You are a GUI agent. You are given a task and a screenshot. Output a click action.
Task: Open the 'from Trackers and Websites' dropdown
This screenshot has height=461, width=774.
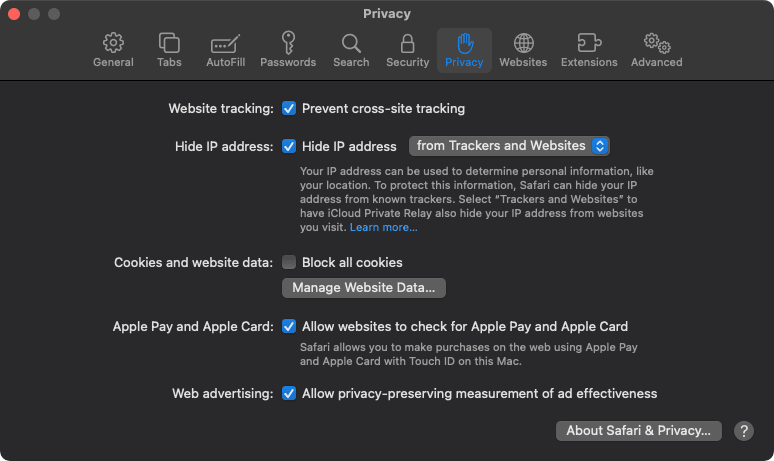coord(509,146)
